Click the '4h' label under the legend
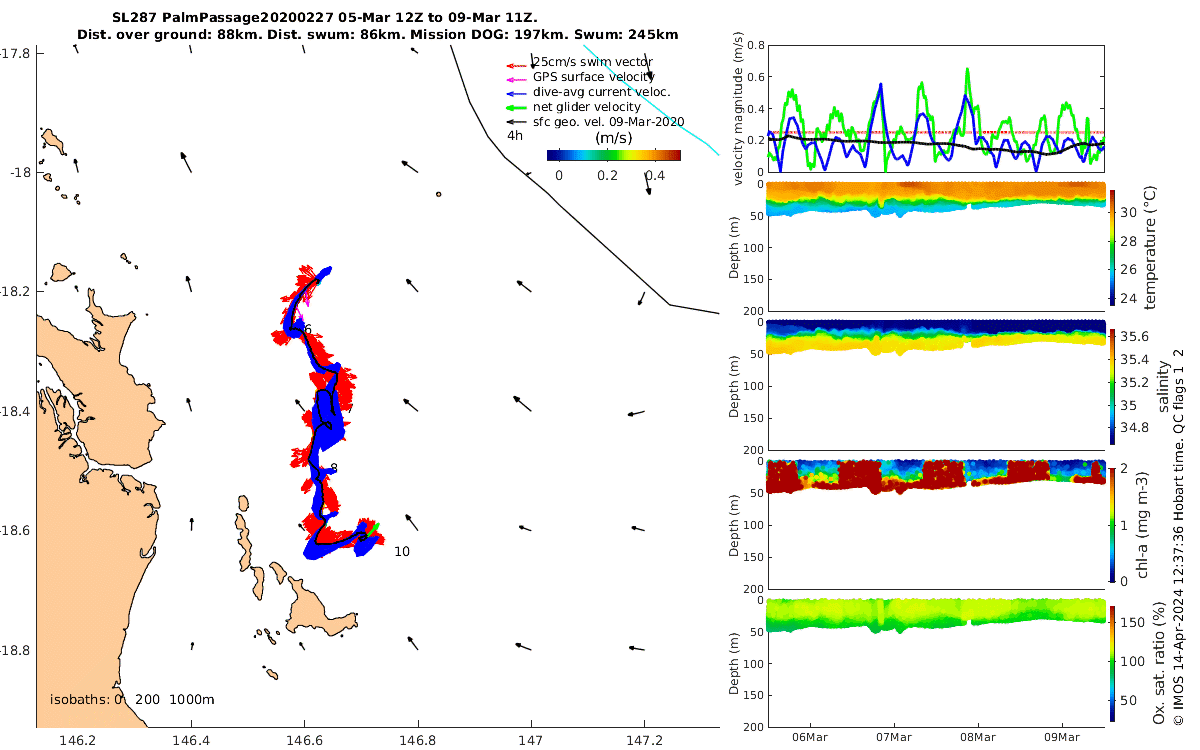This screenshot has height=750, width=1200. [515, 135]
